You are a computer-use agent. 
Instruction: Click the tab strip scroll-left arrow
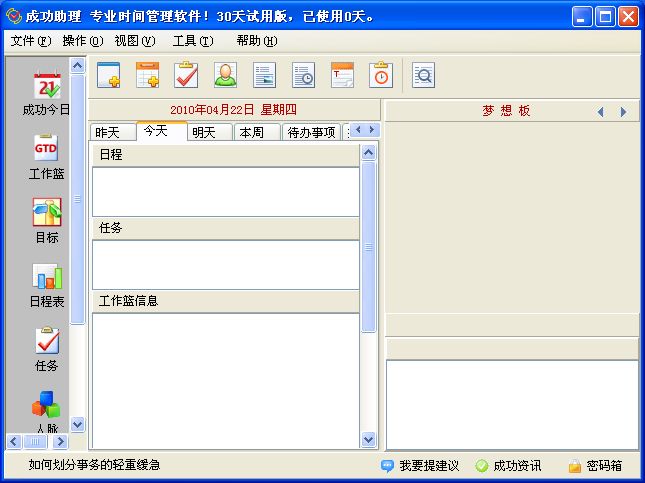pos(358,130)
